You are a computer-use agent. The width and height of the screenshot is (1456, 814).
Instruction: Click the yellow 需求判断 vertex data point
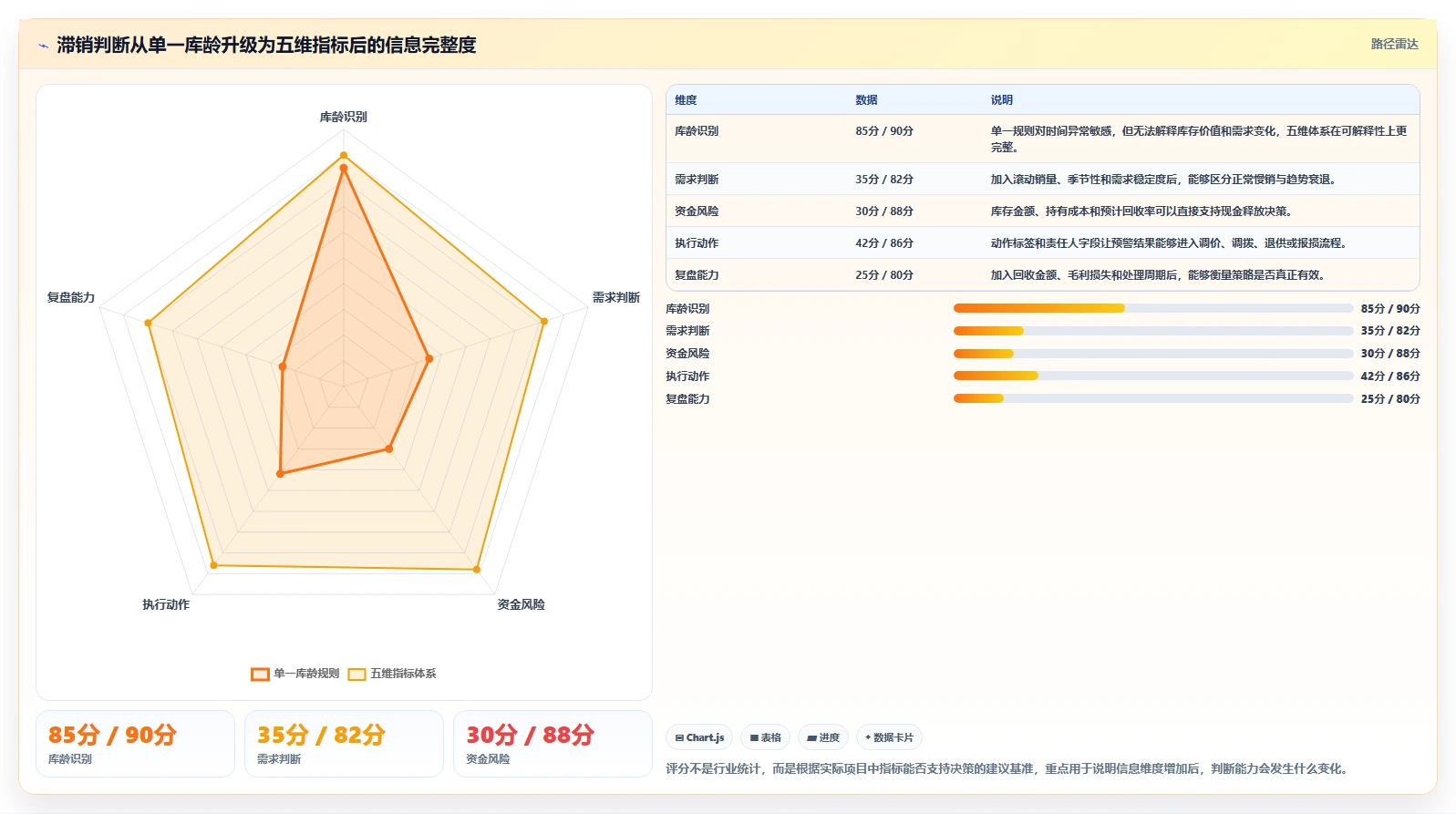coord(544,321)
